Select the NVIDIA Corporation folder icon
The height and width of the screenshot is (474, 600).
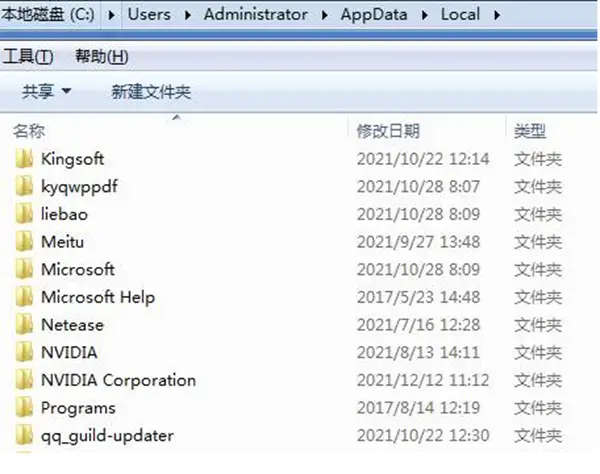pyautogui.click(x=24, y=380)
